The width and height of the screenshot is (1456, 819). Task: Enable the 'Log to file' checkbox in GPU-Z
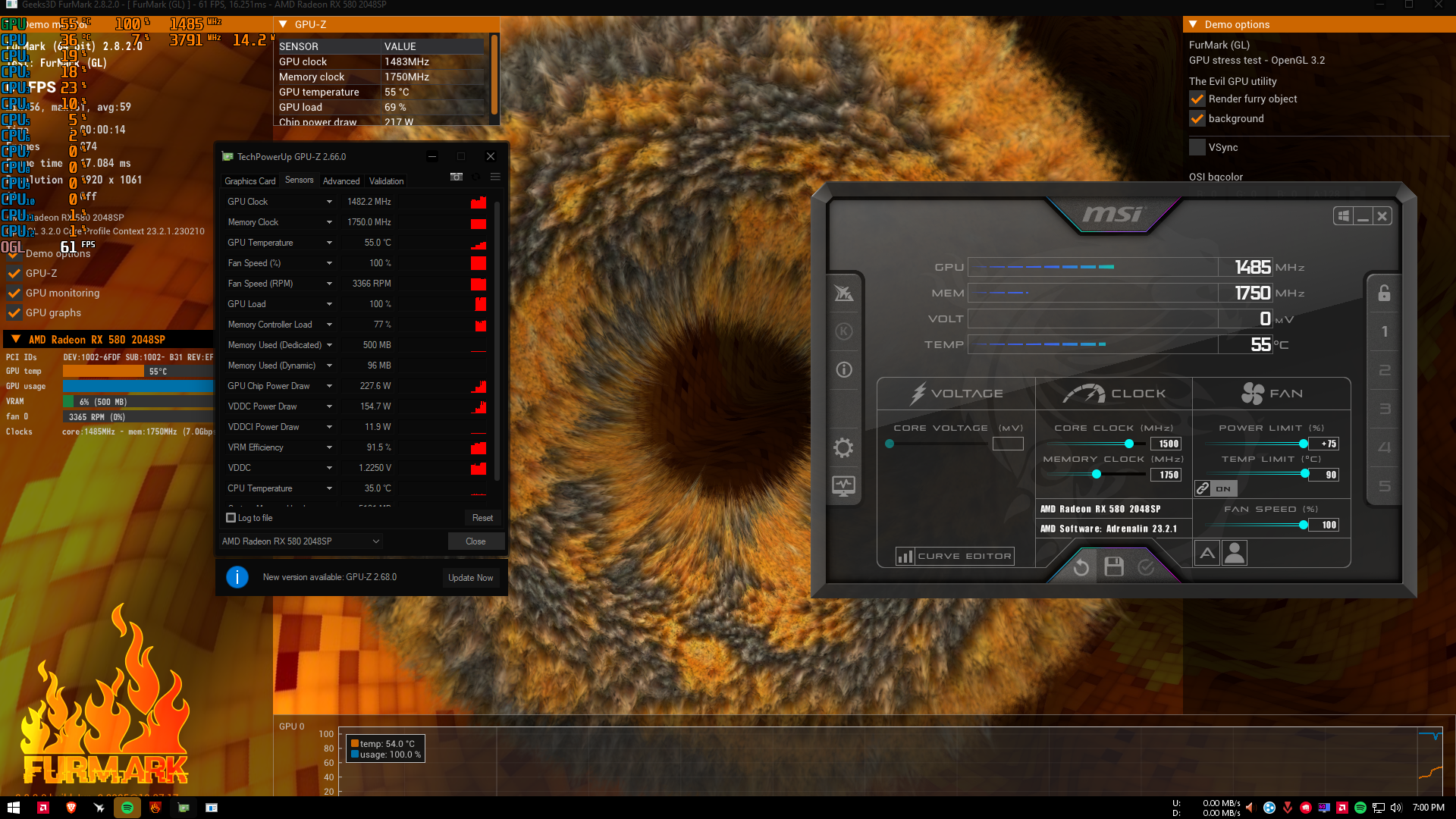(231, 518)
